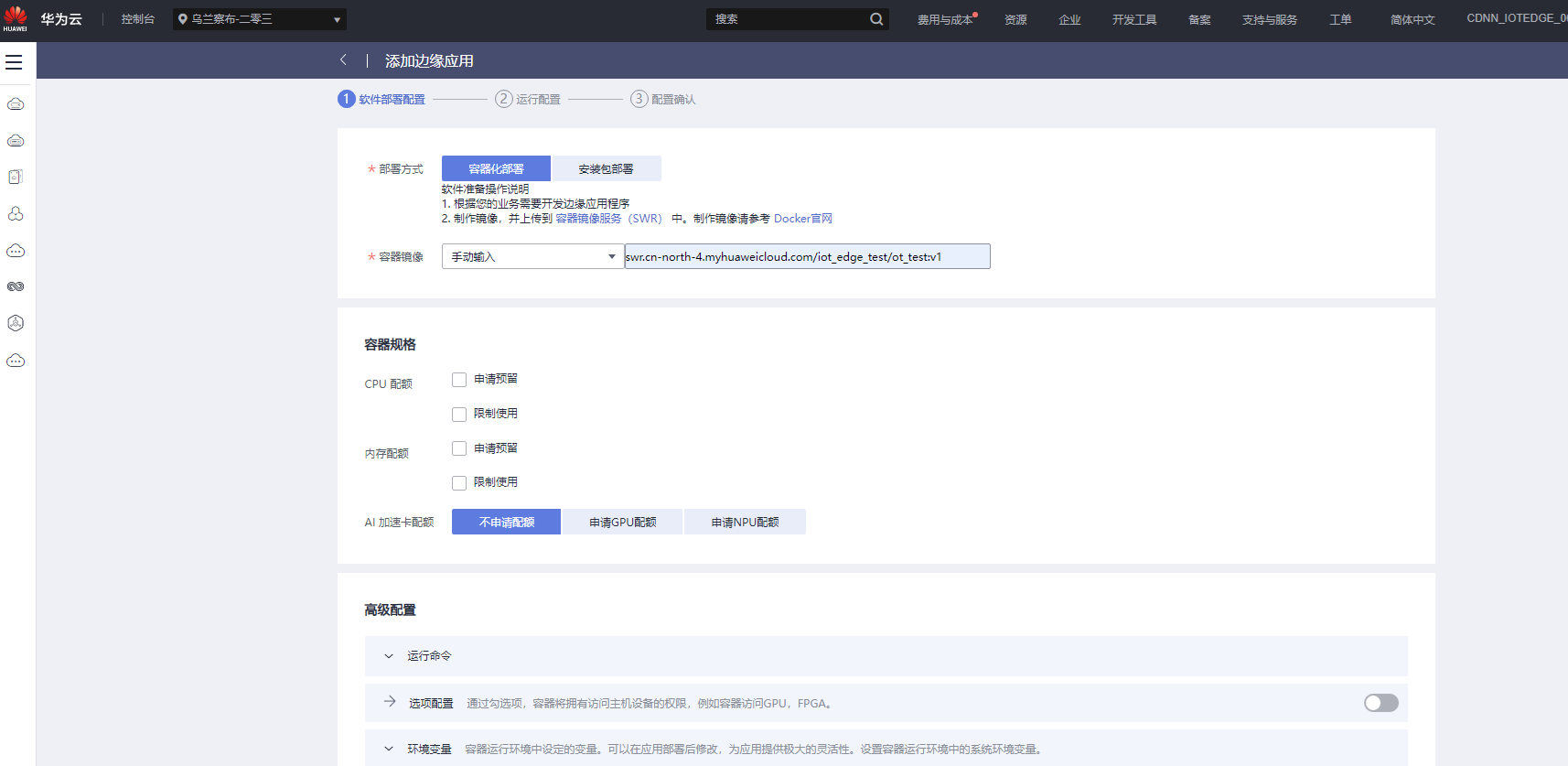
Task: Click the 容器镜像 field label
Action: (401, 257)
